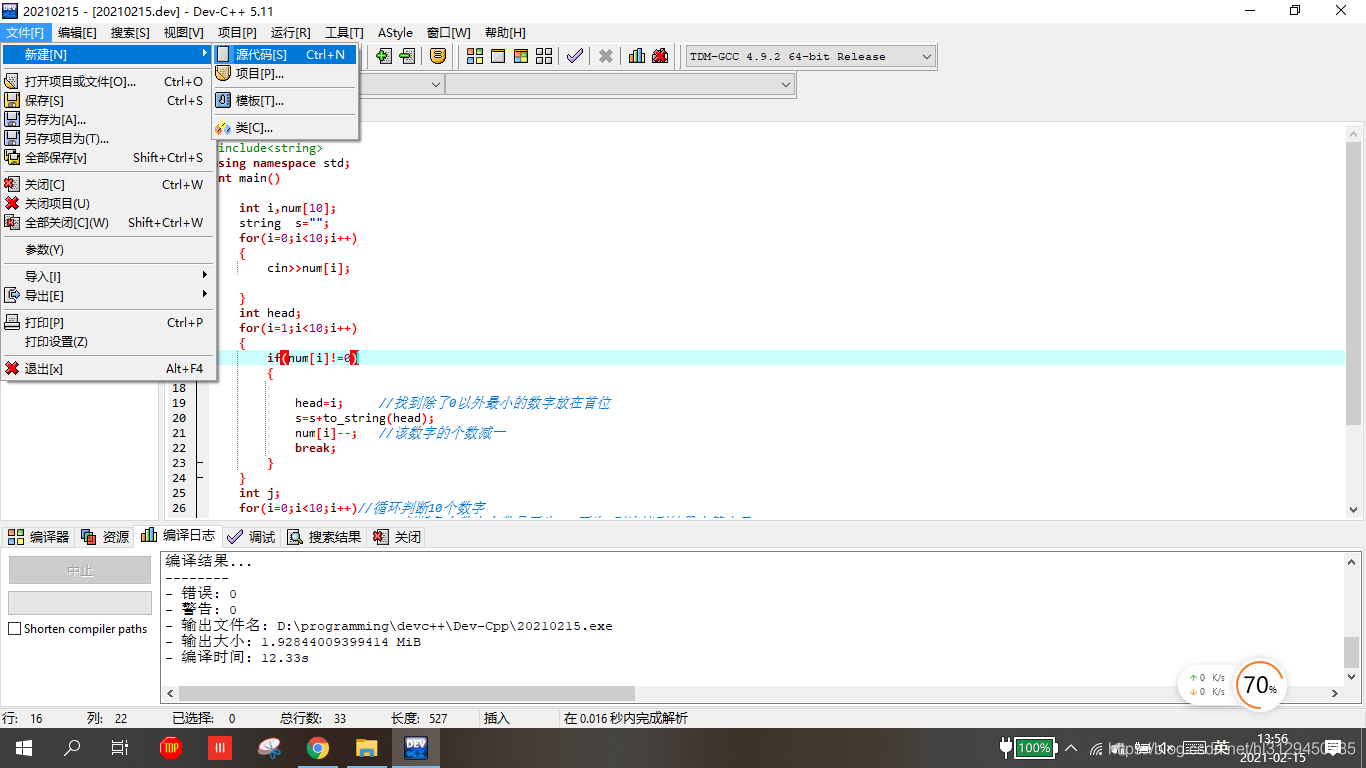Click the 中止 button
1366x768 pixels.
[80, 570]
